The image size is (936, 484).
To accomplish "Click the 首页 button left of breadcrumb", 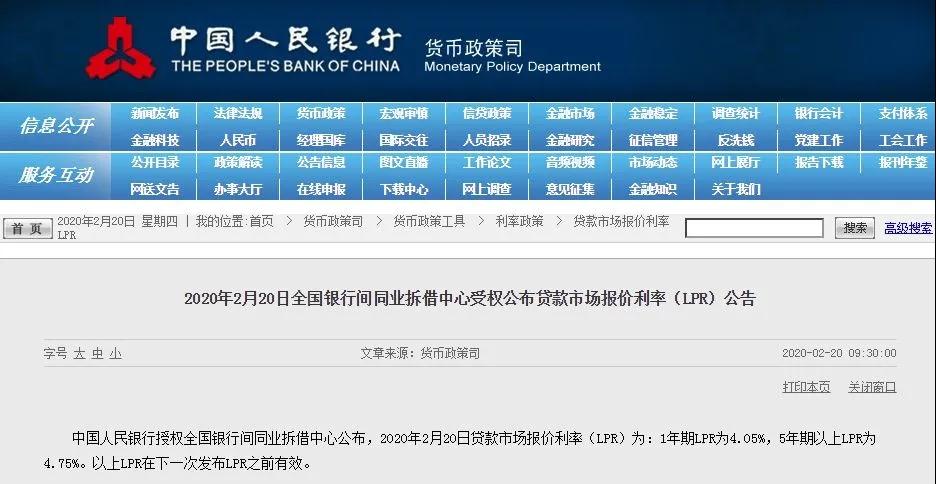I will click(27, 229).
